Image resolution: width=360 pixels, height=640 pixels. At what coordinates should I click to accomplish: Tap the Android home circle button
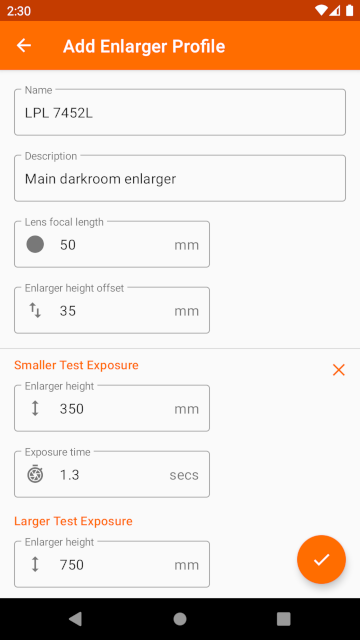(x=180, y=619)
